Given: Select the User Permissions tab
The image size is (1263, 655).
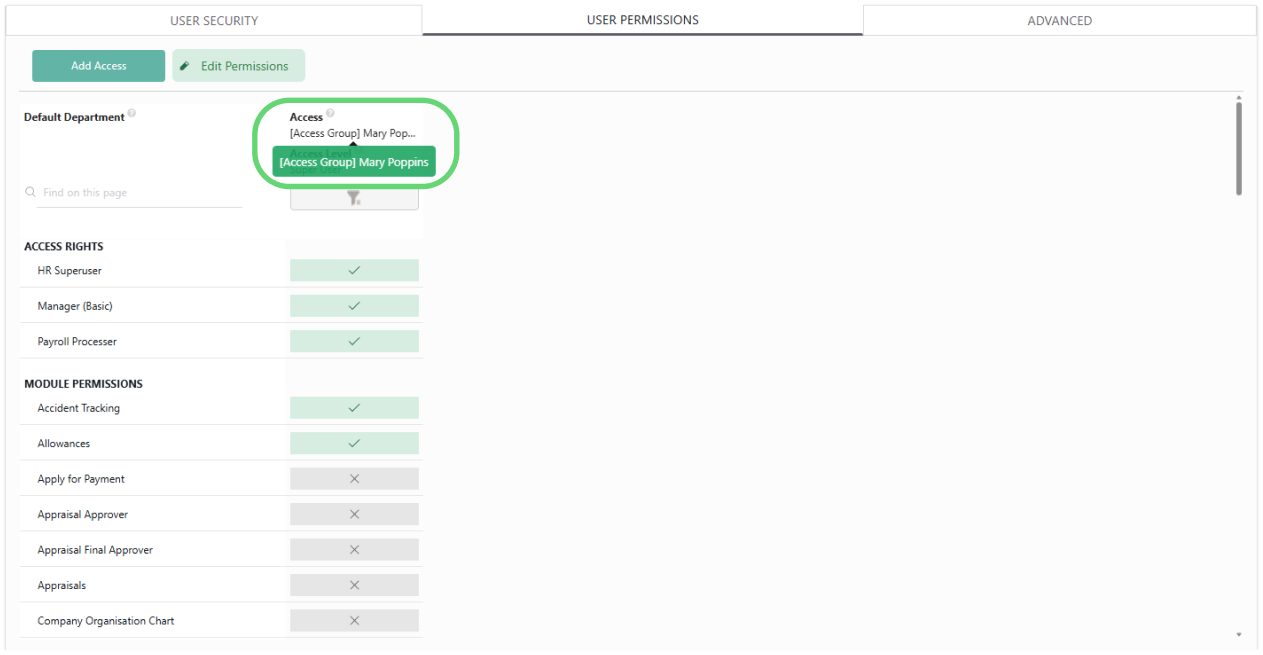Looking at the screenshot, I should click(642, 20).
